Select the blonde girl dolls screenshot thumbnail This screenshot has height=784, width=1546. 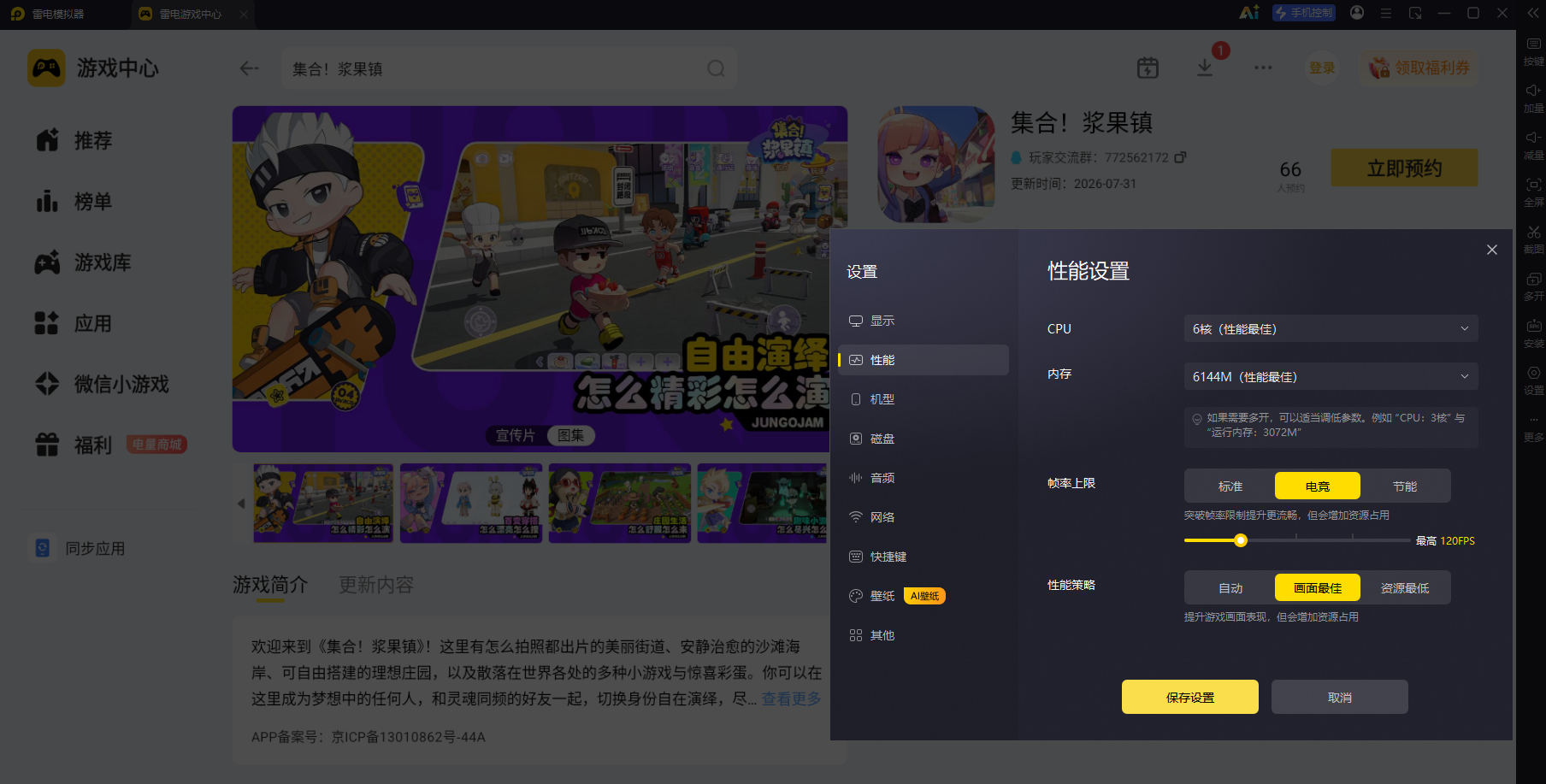click(x=471, y=503)
